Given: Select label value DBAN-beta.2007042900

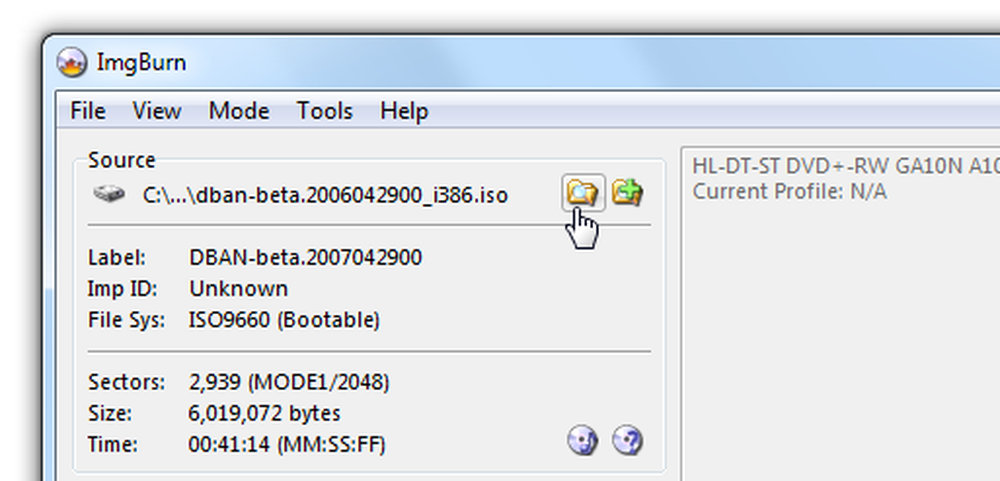Looking at the screenshot, I should (305, 258).
